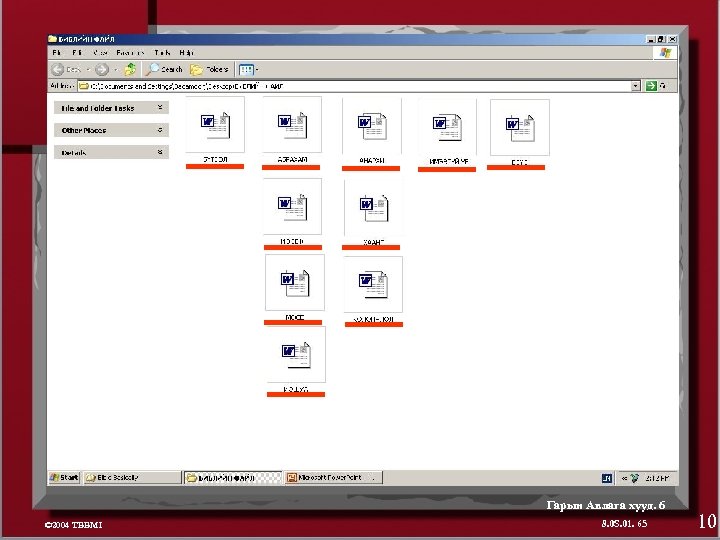This screenshot has width=720, height=540.
Task: Select the АБРАХАМ Word document
Action: point(292,129)
